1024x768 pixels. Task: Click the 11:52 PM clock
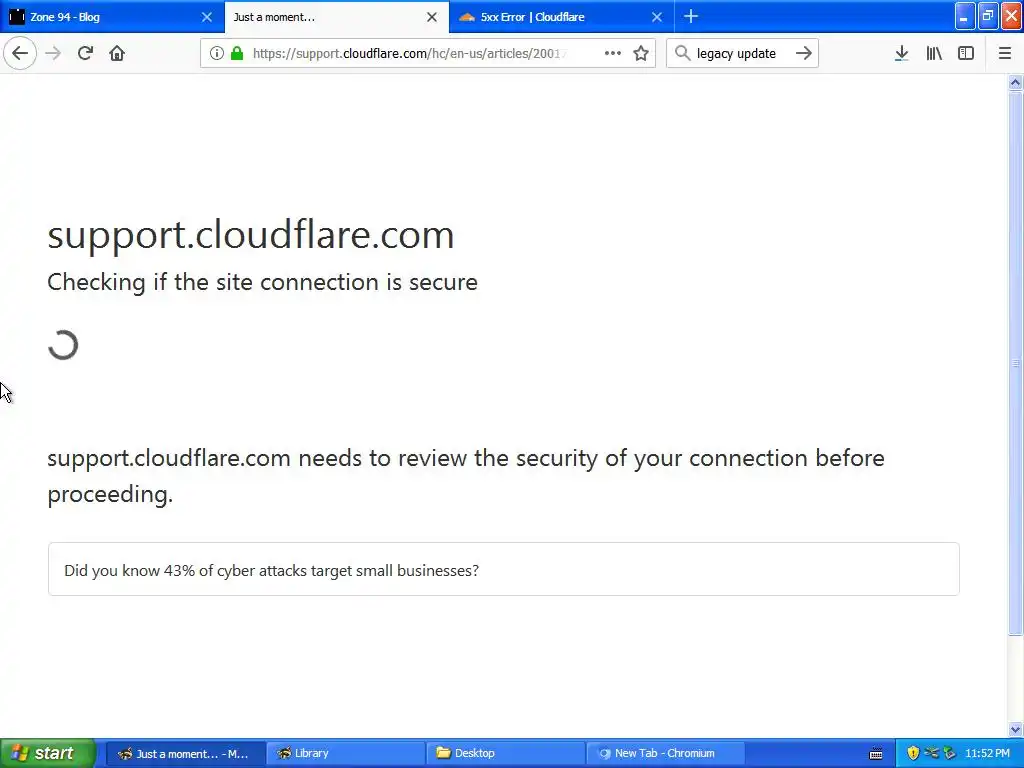coord(987,753)
